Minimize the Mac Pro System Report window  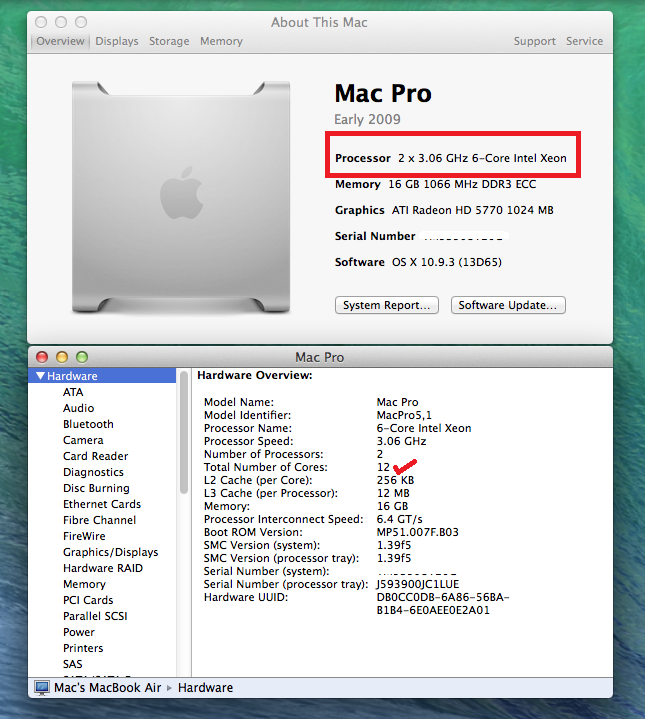62,357
